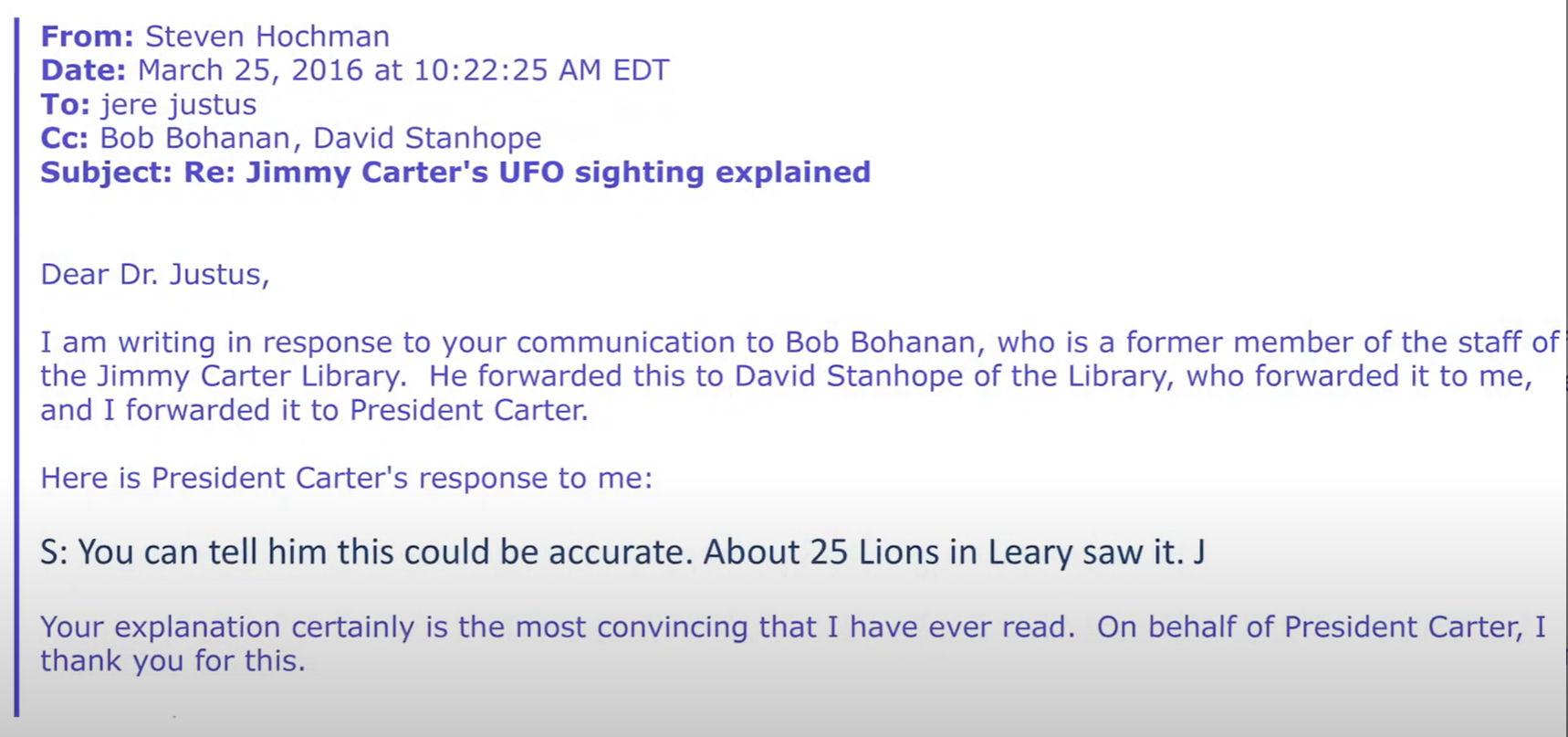Click the closing line "thank you for this."
This screenshot has width=1568, height=737.
(x=172, y=661)
